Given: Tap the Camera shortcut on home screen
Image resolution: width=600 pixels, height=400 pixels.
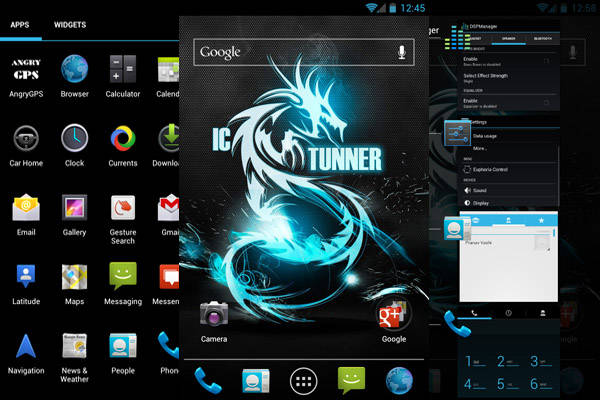Looking at the screenshot, I should click(x=214, y=322).
